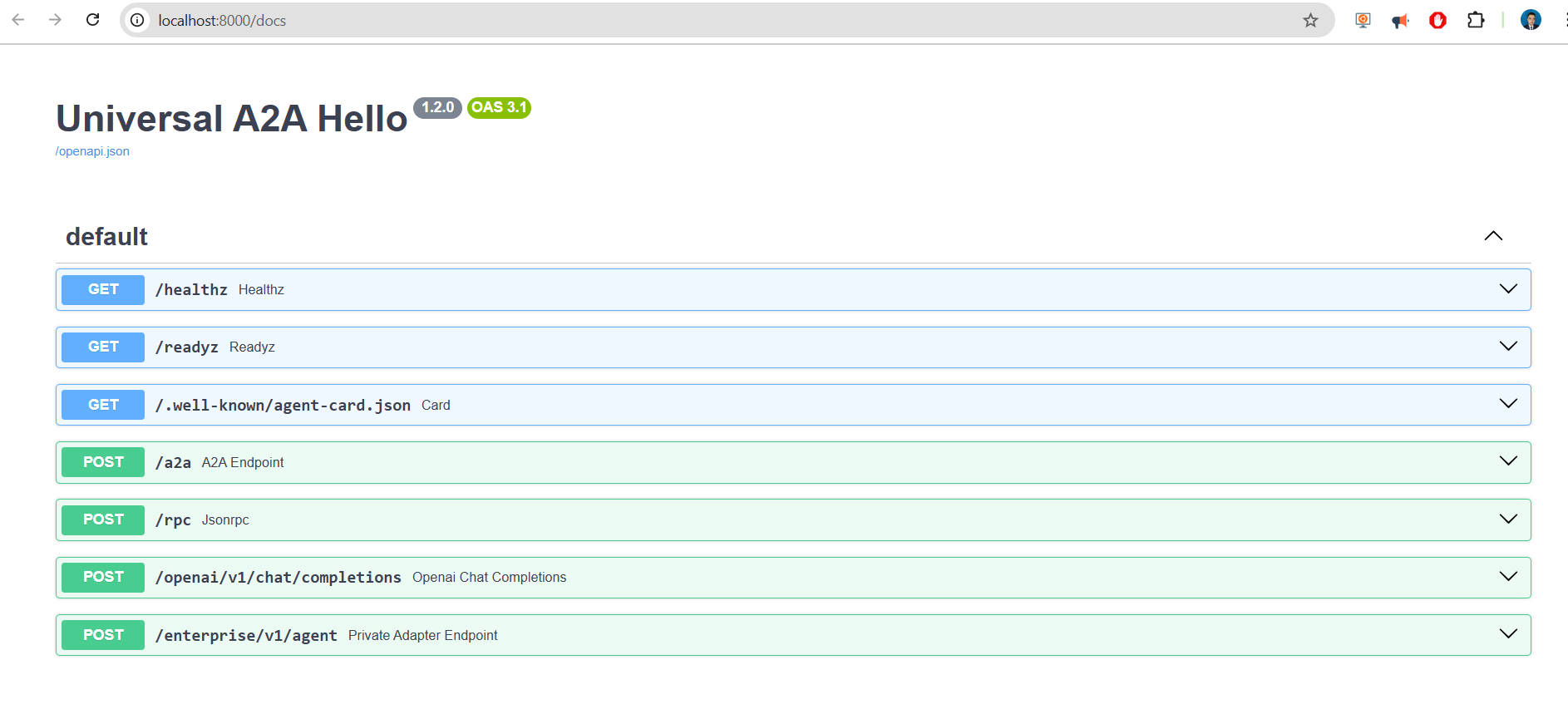Open the /openai/v1/chat/completions endpoint path
The height and width of the screenshot is (714, 1568).
[x=278, y=578]
